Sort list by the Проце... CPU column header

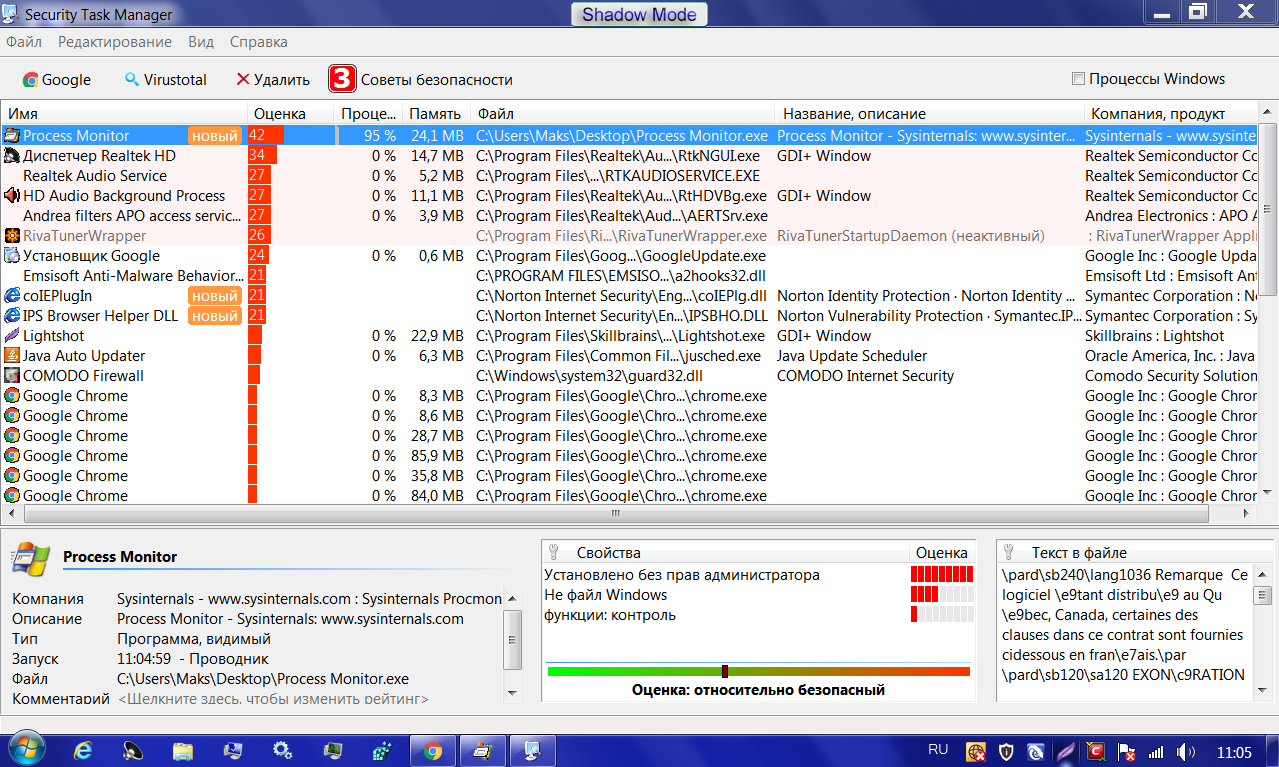coord(368,113)
